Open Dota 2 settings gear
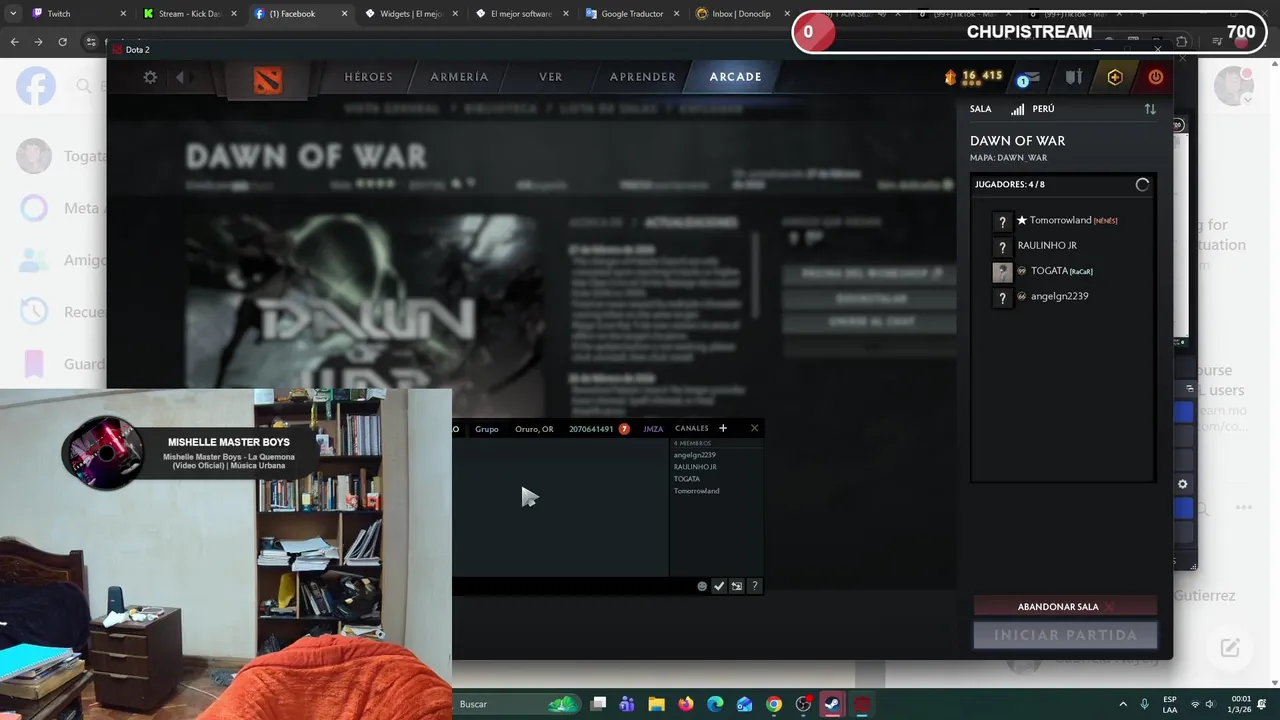This screenshot has height=720, width=1280. 150,77
